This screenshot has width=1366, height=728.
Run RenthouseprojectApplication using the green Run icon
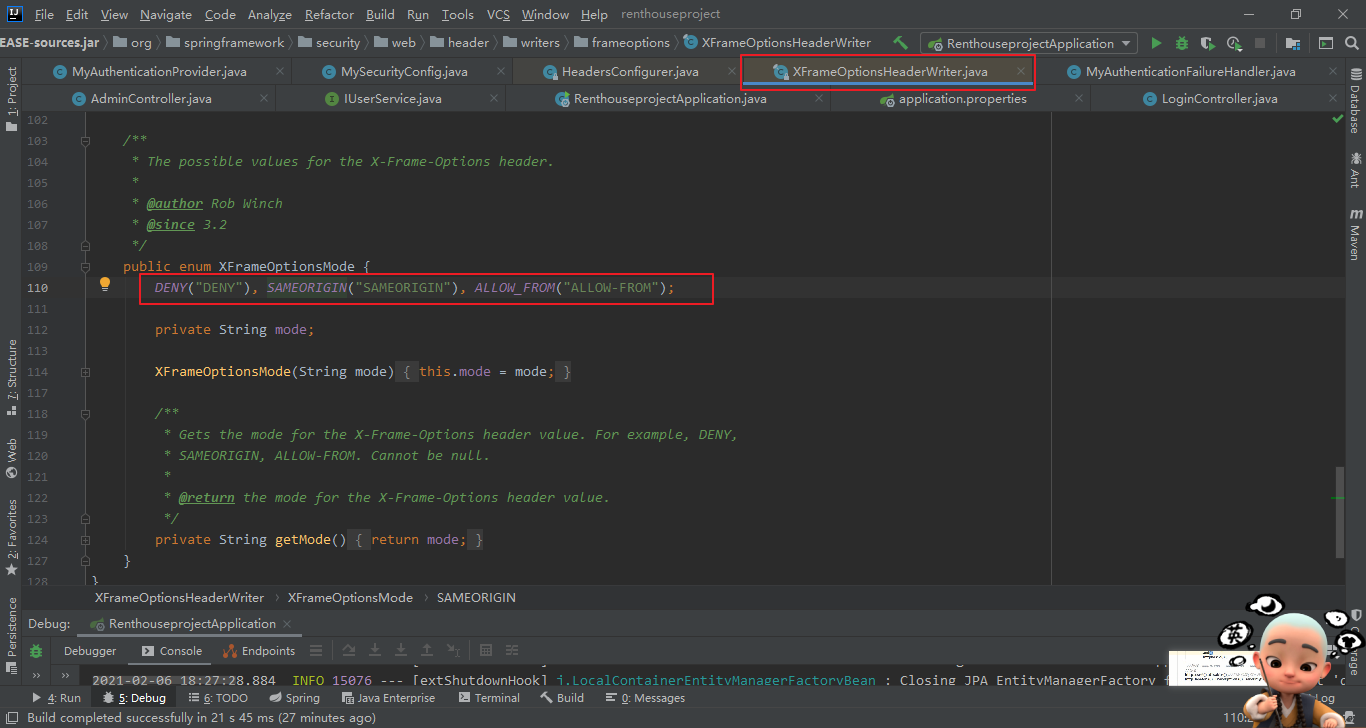click(1157, 44)
